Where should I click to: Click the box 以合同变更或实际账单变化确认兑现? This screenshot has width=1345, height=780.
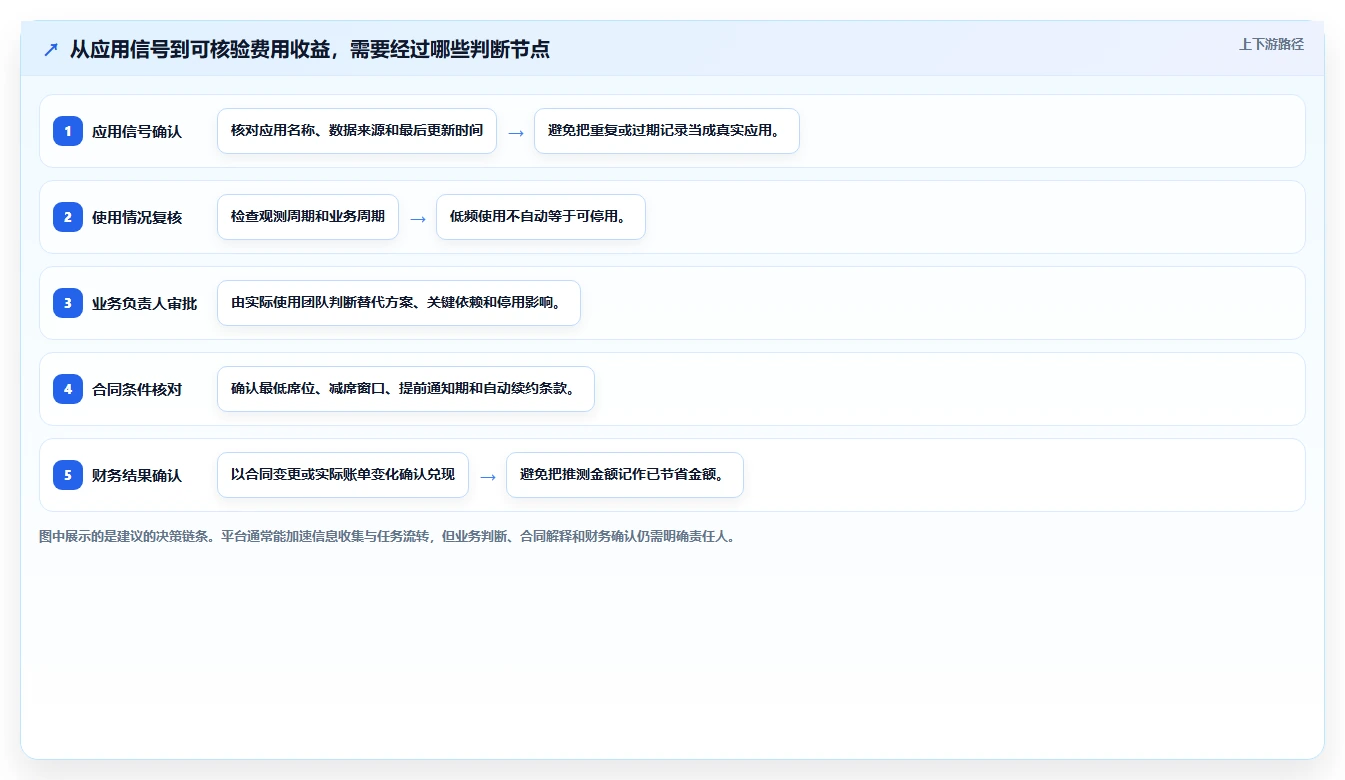(x=343, y=475)
